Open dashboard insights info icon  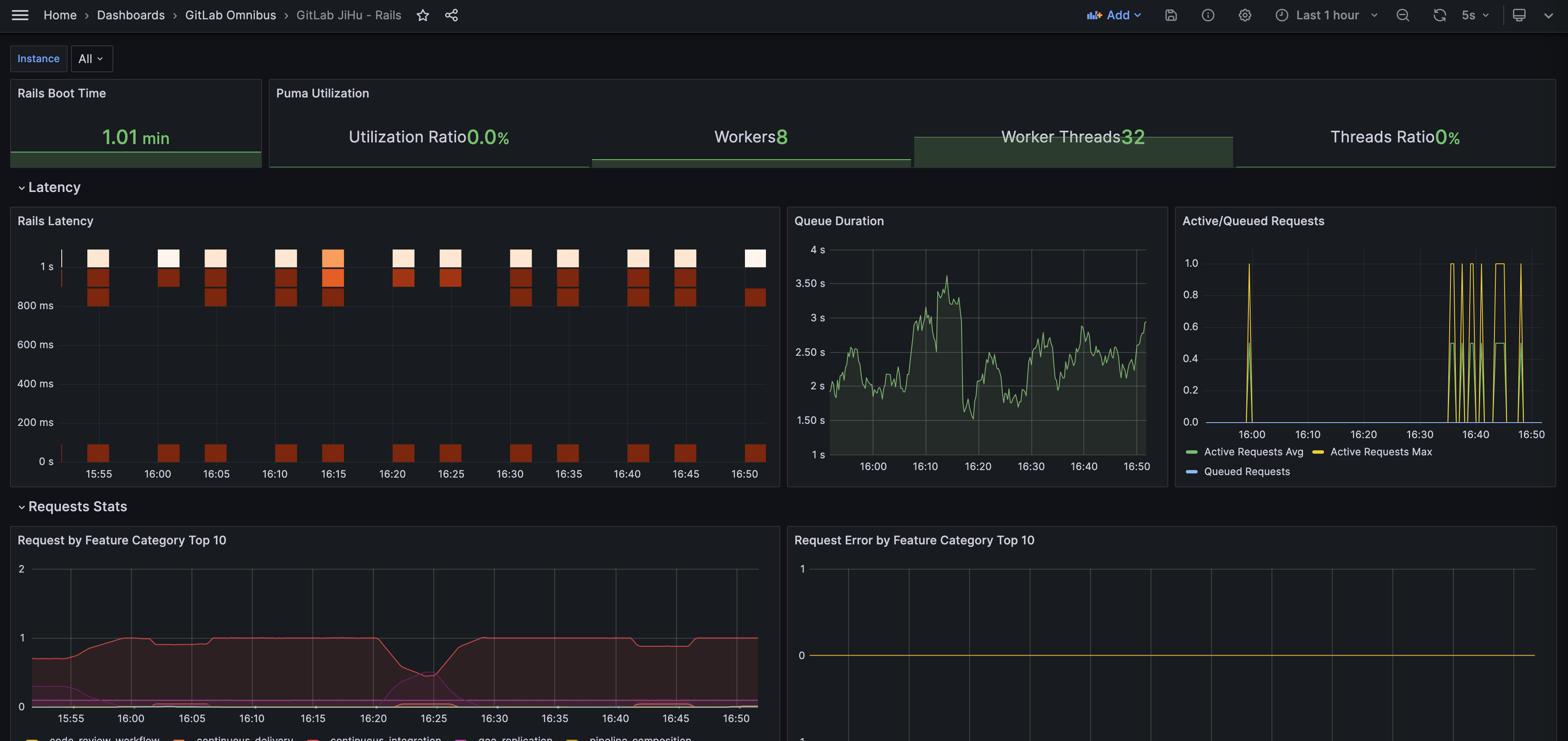tap(1208, 15)
